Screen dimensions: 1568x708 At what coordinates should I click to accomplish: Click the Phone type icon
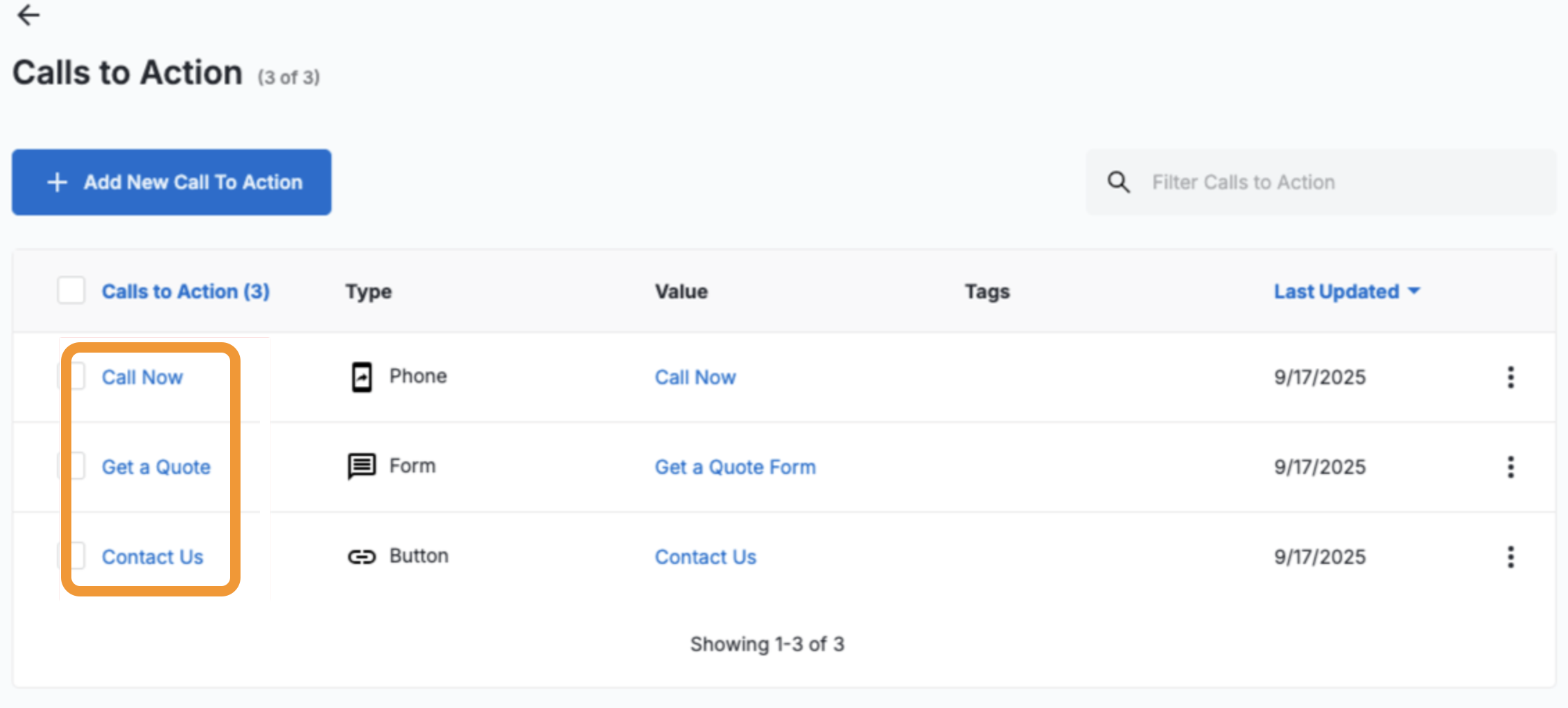[362, 377]
